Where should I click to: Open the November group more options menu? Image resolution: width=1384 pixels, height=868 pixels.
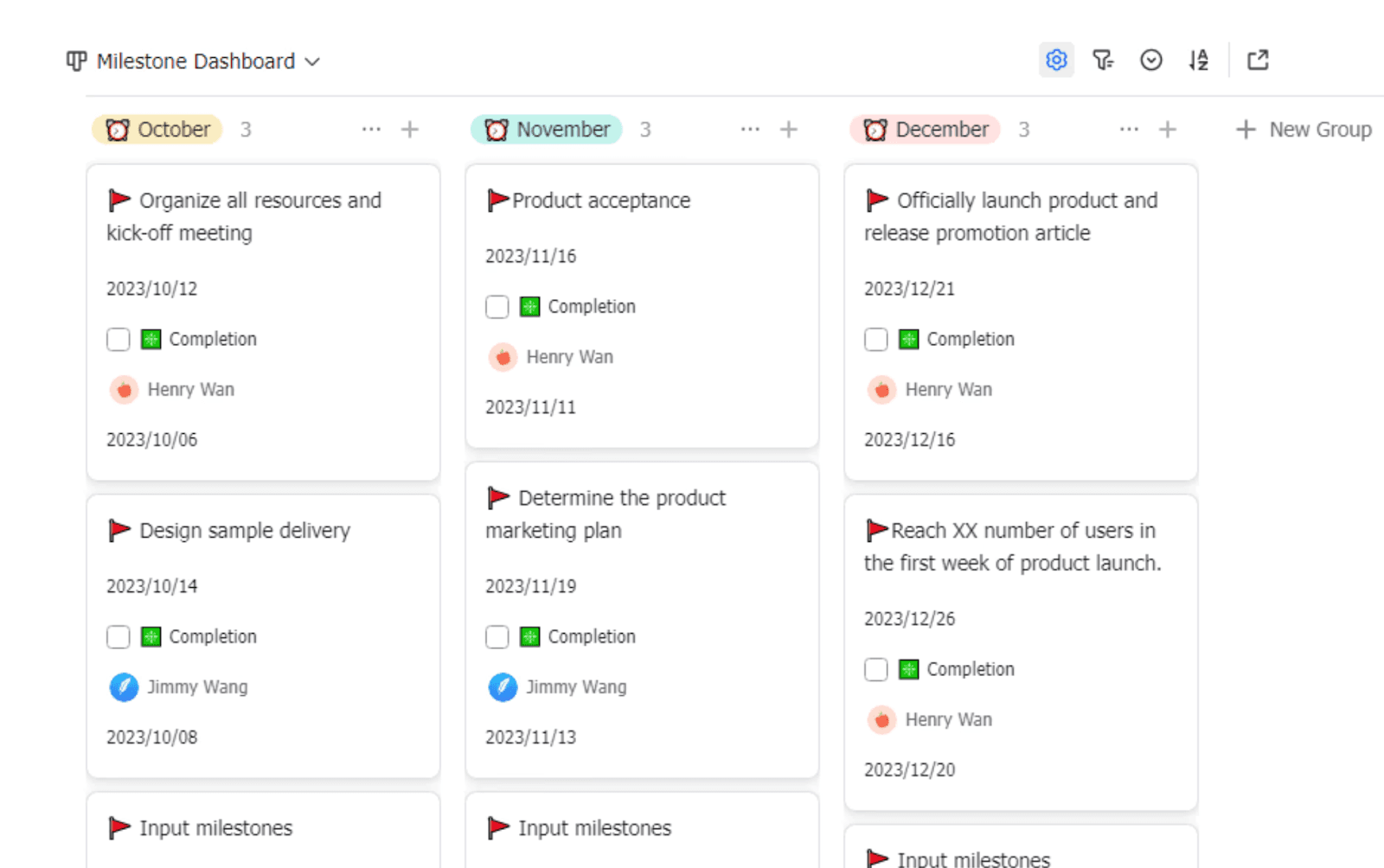750,129
